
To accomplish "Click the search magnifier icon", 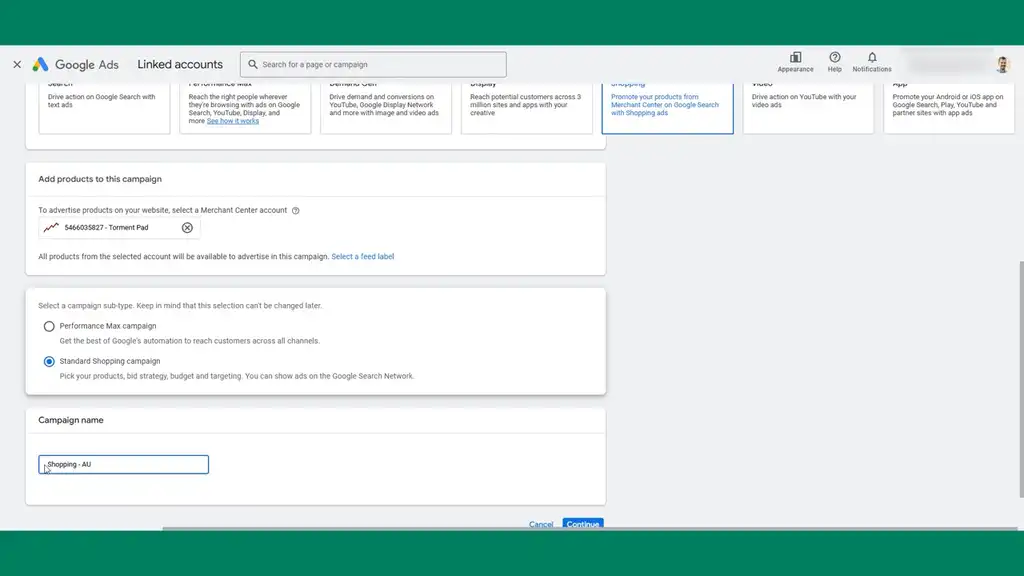I will tap(252, 64).
